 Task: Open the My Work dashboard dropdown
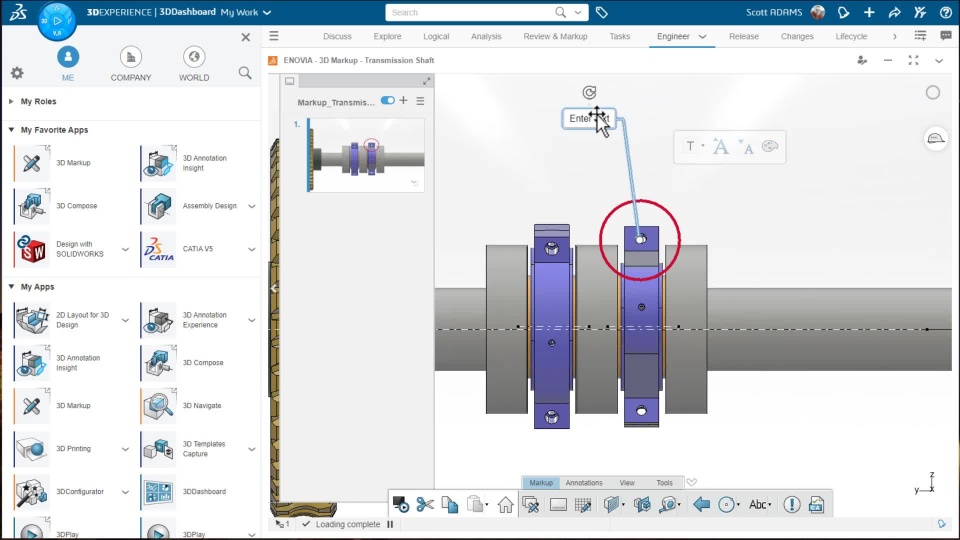tap(267, 12)
